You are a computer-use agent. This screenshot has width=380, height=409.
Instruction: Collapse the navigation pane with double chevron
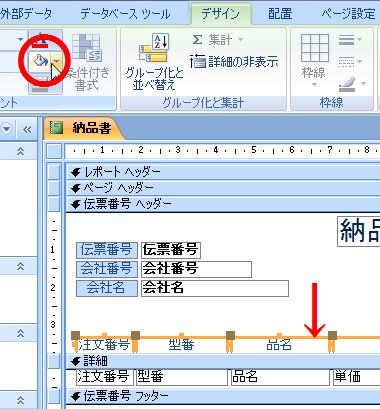pyautogui.click(x=27, y=129)
